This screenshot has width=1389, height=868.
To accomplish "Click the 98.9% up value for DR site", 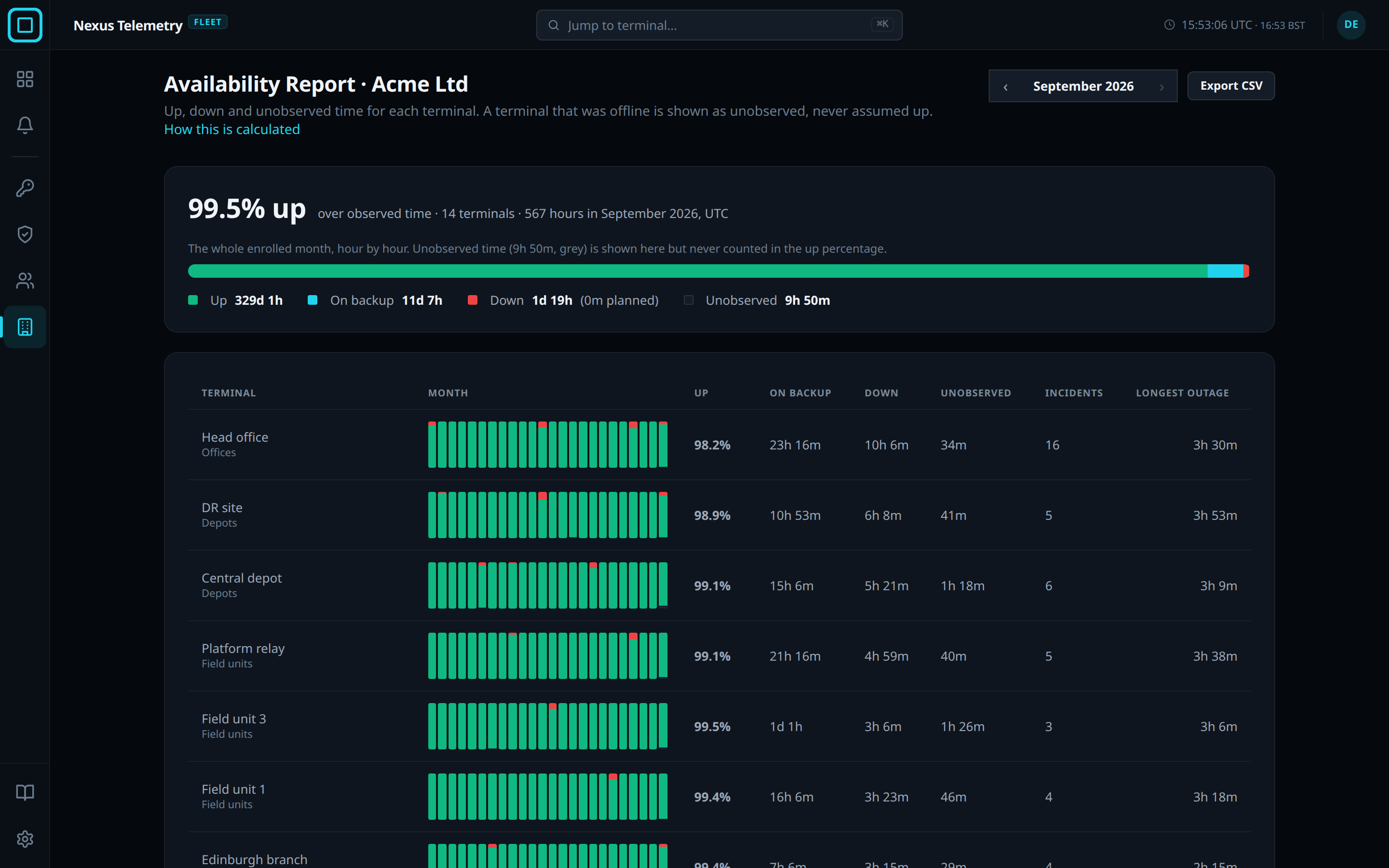I will (712, 515).
